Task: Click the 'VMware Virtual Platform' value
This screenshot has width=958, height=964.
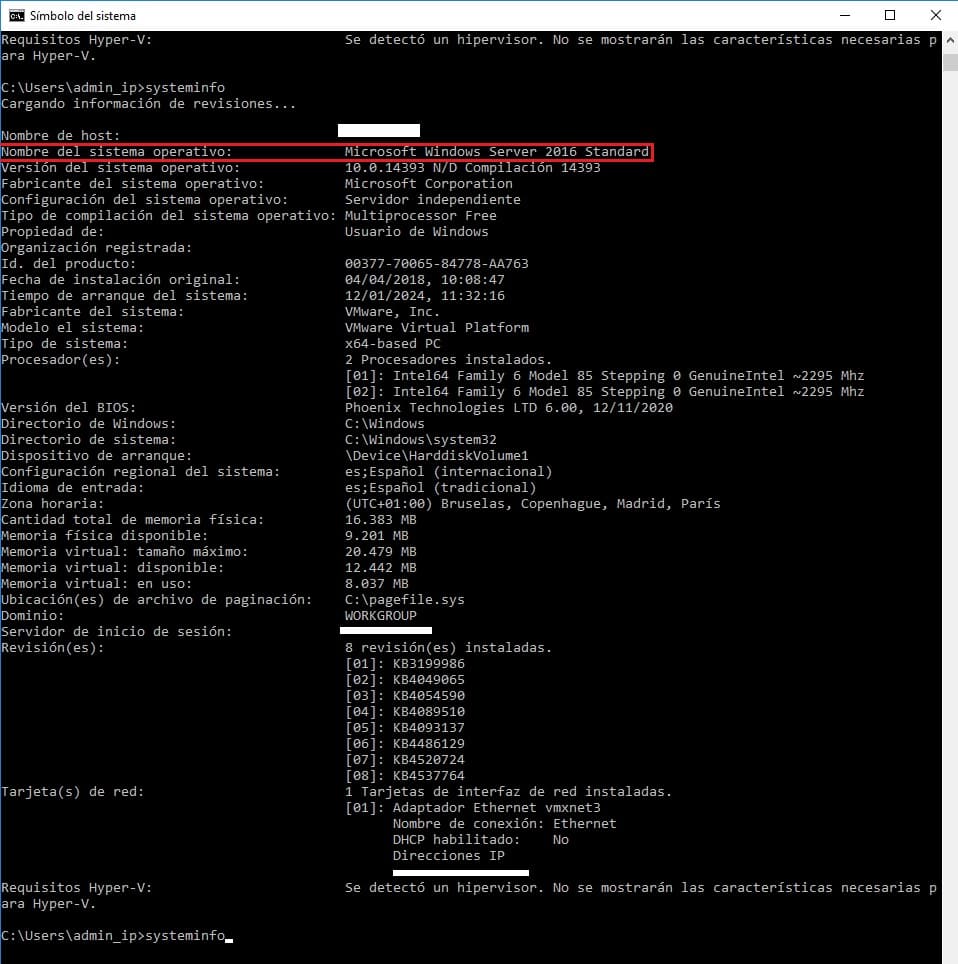Action: coord(437,327)
